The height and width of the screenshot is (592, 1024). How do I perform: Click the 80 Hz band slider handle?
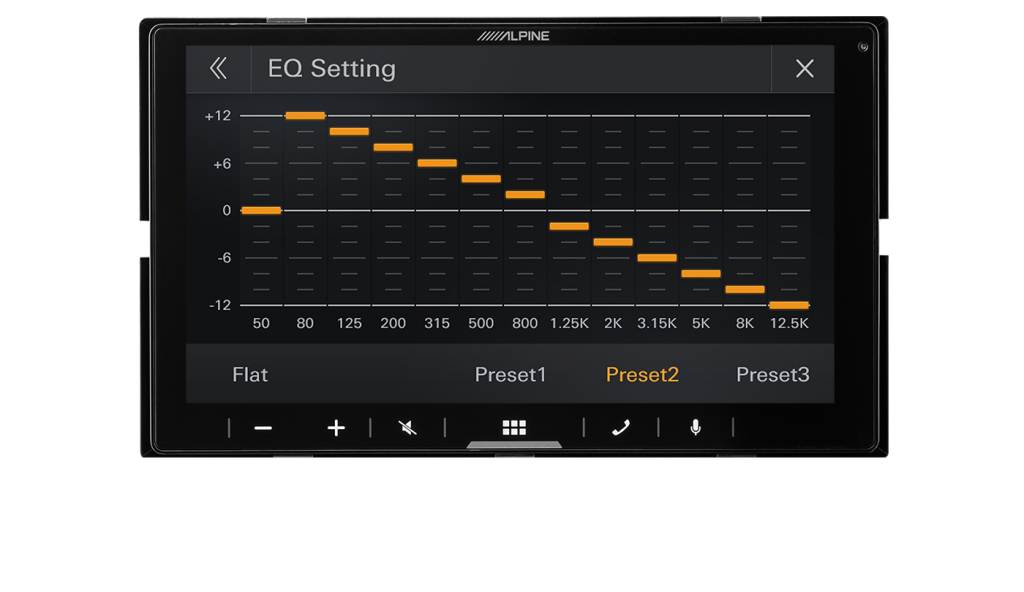[305, 116]
